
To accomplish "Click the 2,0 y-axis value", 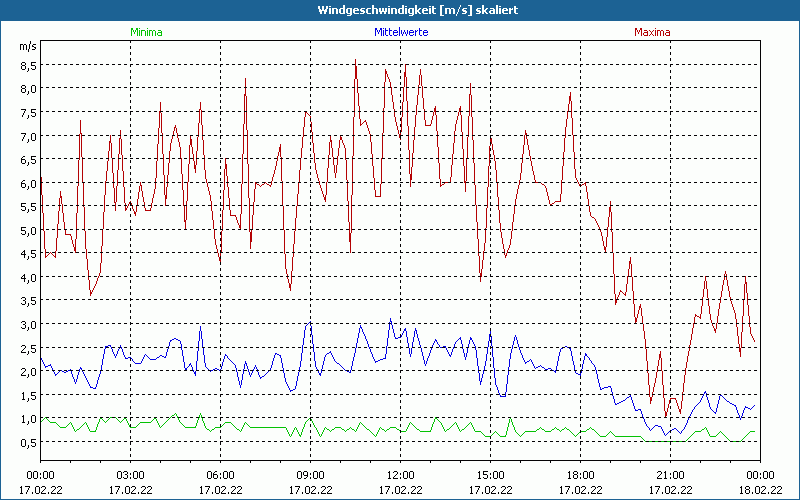I will [28, 372].
